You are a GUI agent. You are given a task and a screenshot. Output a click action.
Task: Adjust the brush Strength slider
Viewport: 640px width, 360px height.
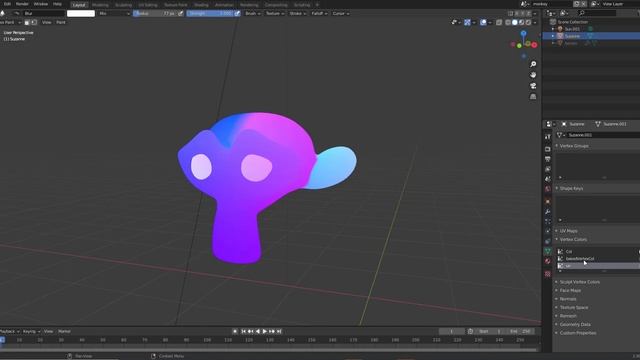(x=210, y=13)
